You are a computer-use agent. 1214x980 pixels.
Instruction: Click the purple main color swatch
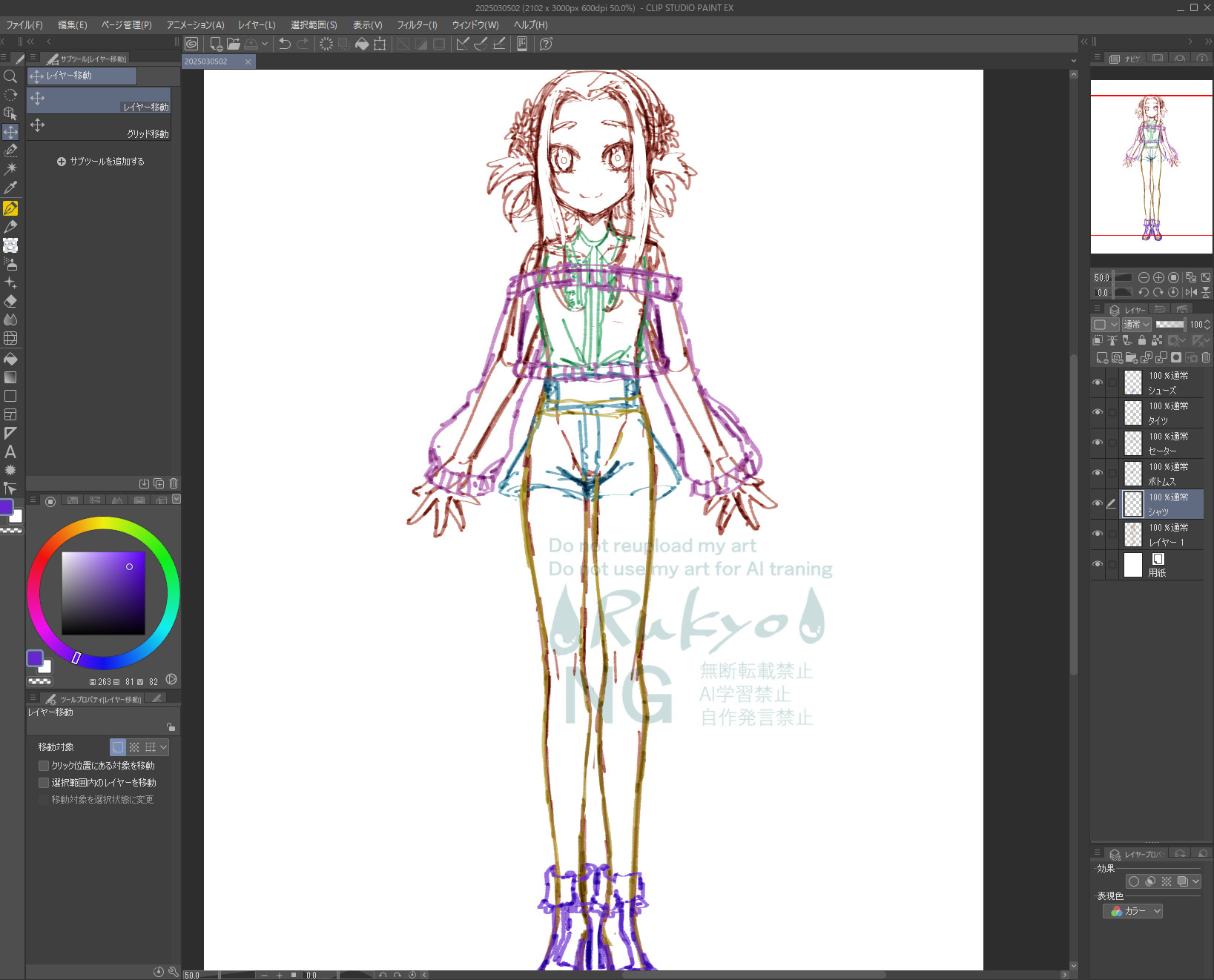point(34,658)
